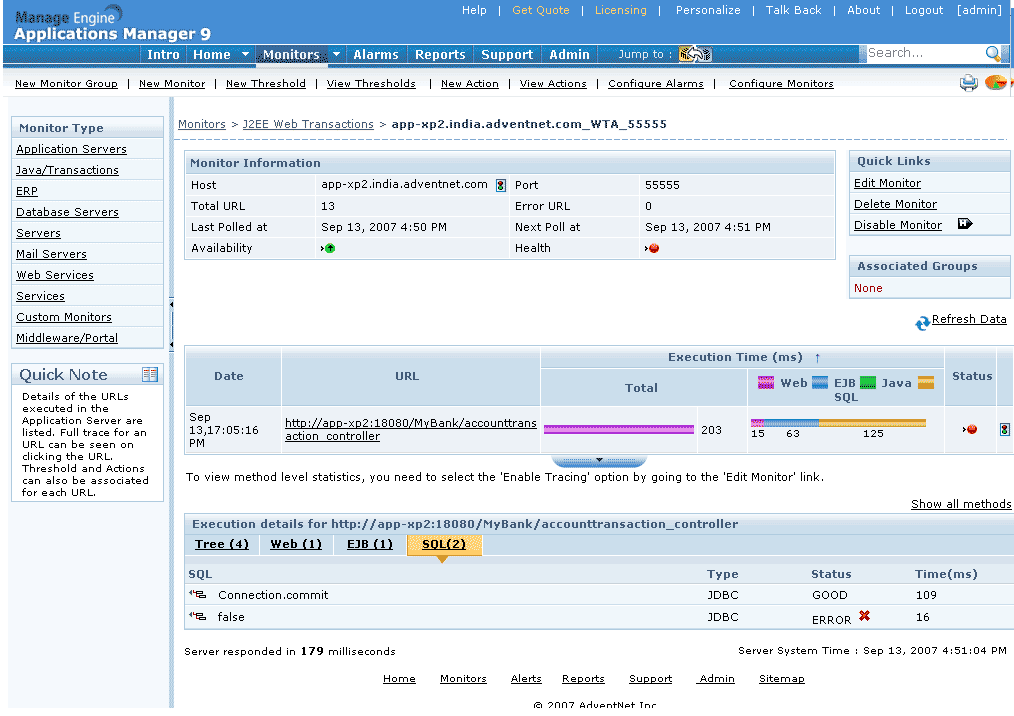Sort by Execution Time arrow
The image size is (1014, 716).
[817, 357]
